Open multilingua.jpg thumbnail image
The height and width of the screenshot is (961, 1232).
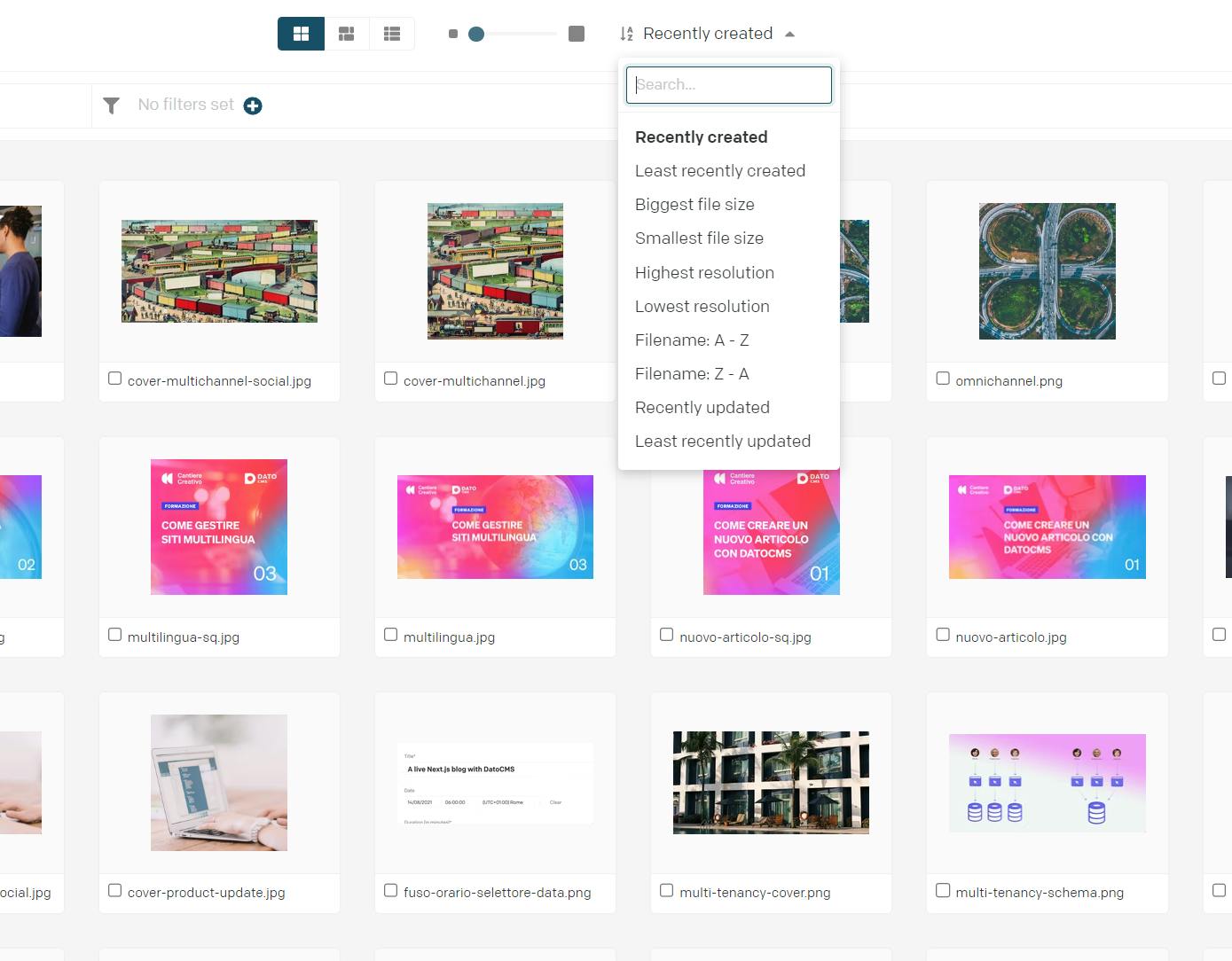[x=495, y=527]
